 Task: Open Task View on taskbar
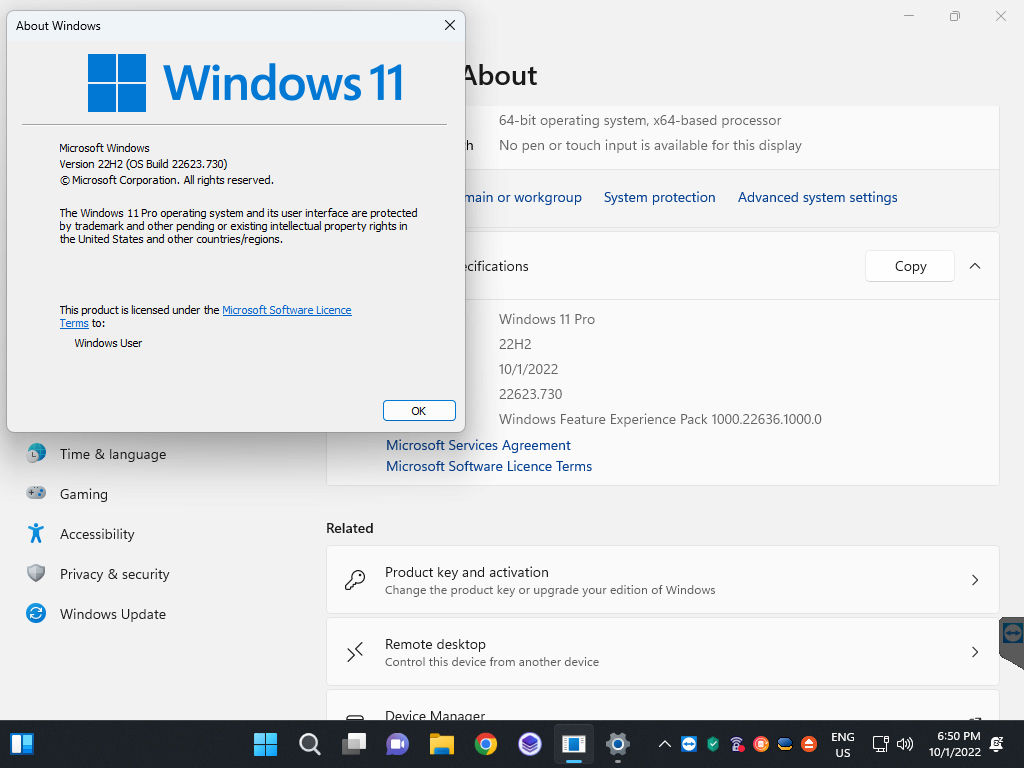pyautogui.click(x=353, y=744)
